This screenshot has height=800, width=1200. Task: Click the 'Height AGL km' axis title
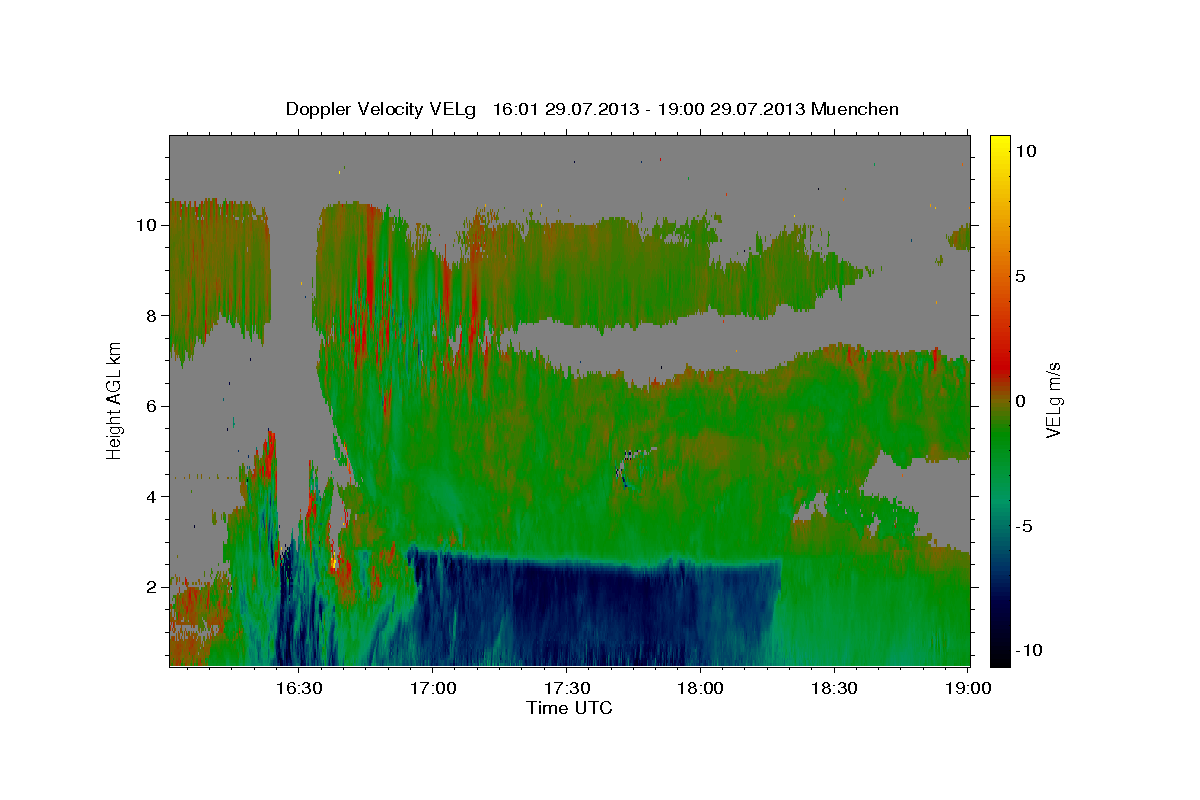tap(114, 399)
